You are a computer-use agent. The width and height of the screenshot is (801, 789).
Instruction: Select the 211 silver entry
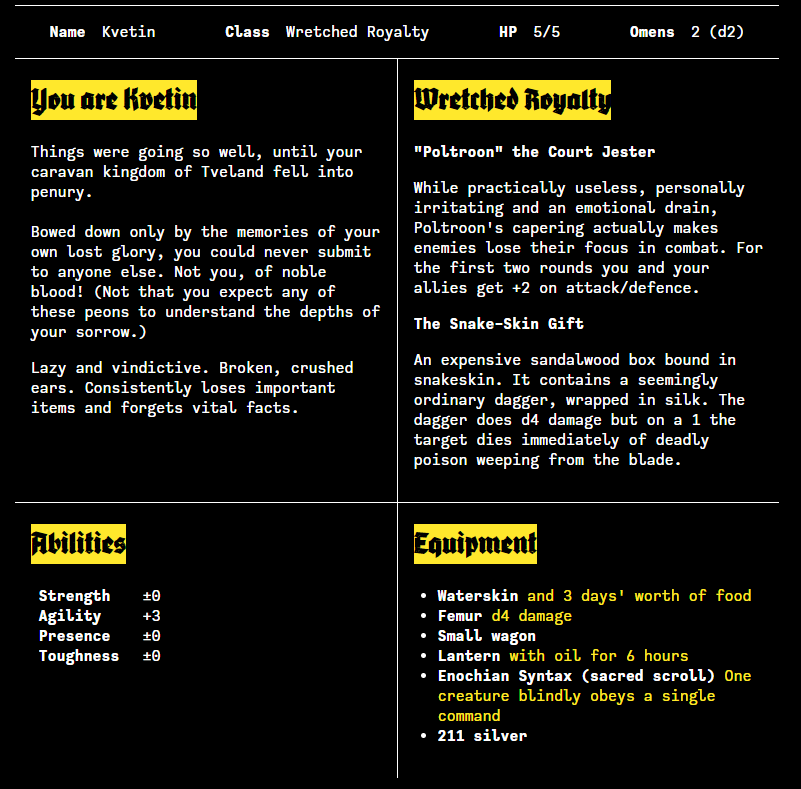(x=482, y=736)
